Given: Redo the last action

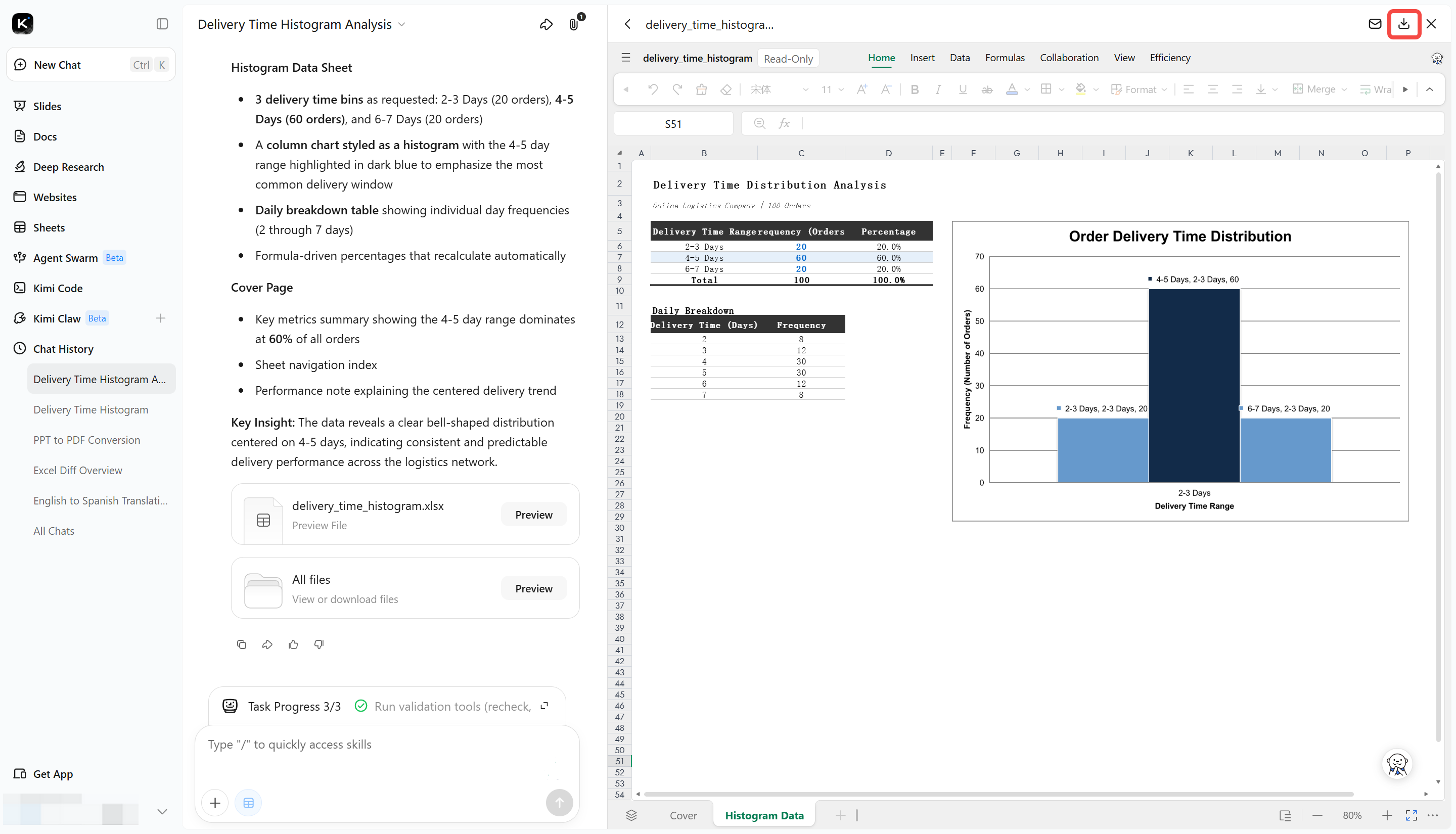Looking at the screenshot, I should coord(677,89).
